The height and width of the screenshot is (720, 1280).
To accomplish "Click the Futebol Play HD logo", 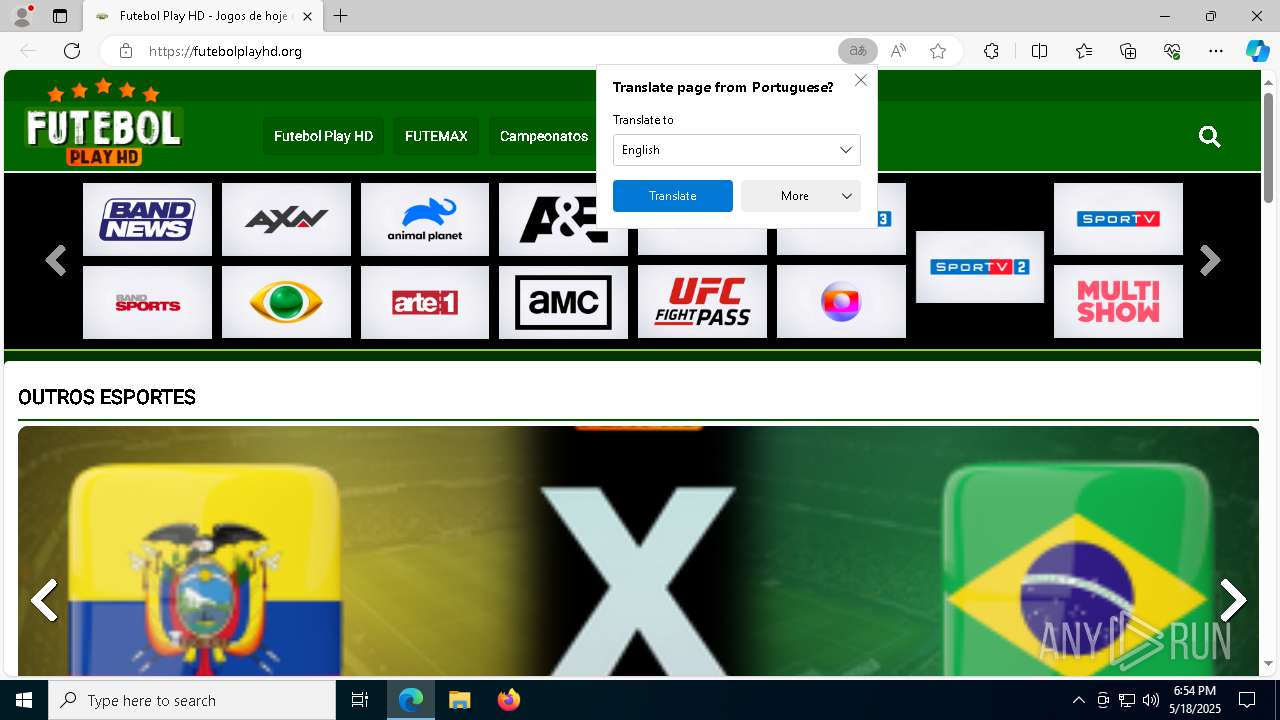I will pyautogui.click(x=104, y=122).
